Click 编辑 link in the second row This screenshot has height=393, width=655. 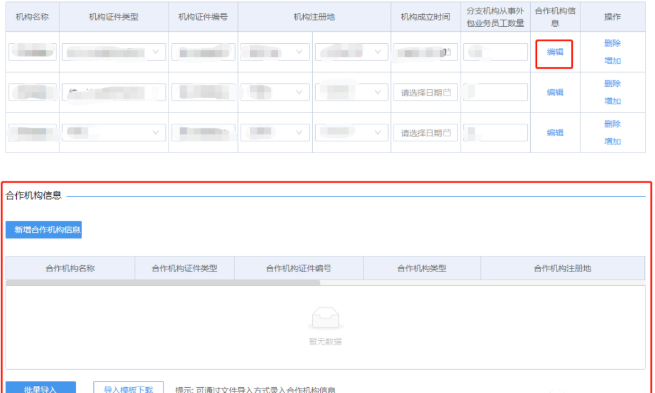[555, 92]
